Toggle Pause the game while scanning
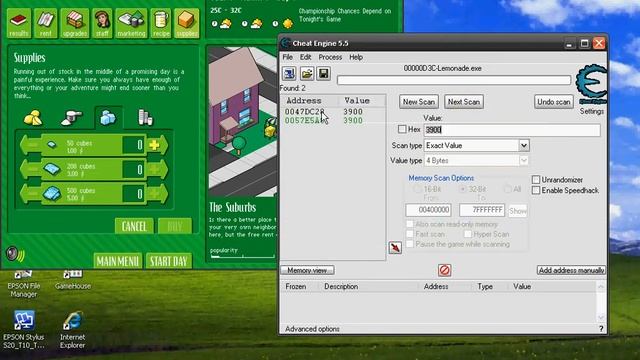This screenshot has width=640, height=360. point(410,244)
